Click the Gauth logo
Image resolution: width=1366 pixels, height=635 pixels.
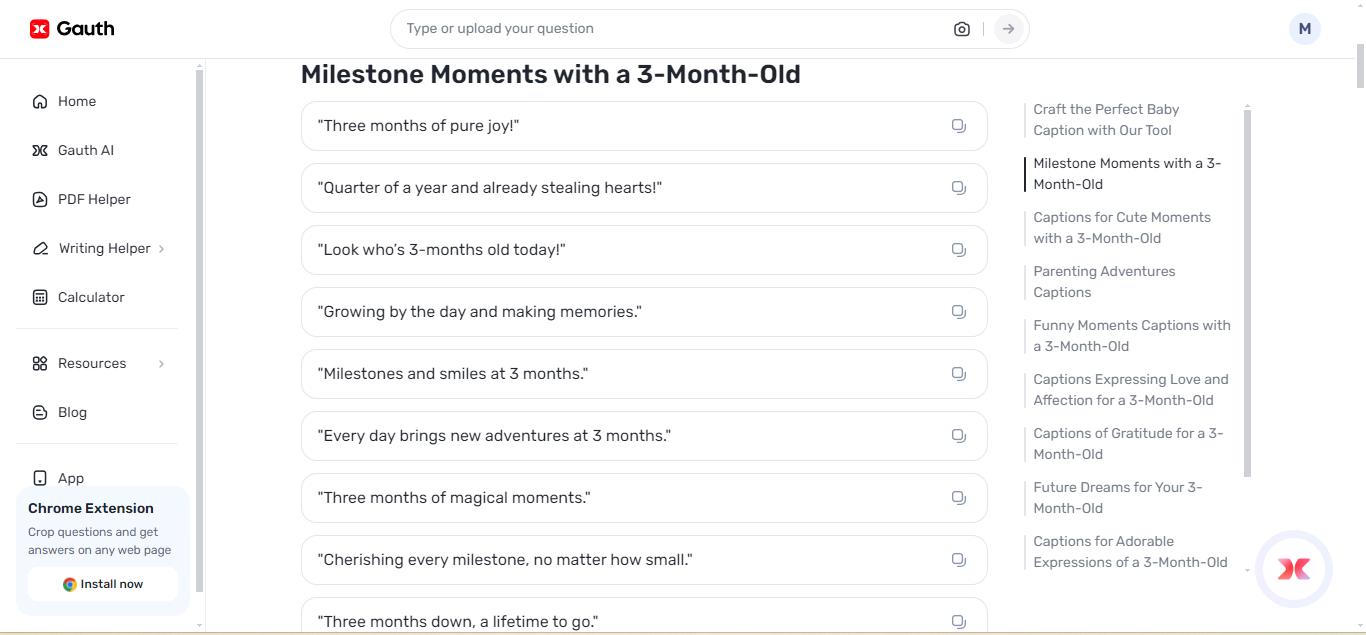point(70,28)
